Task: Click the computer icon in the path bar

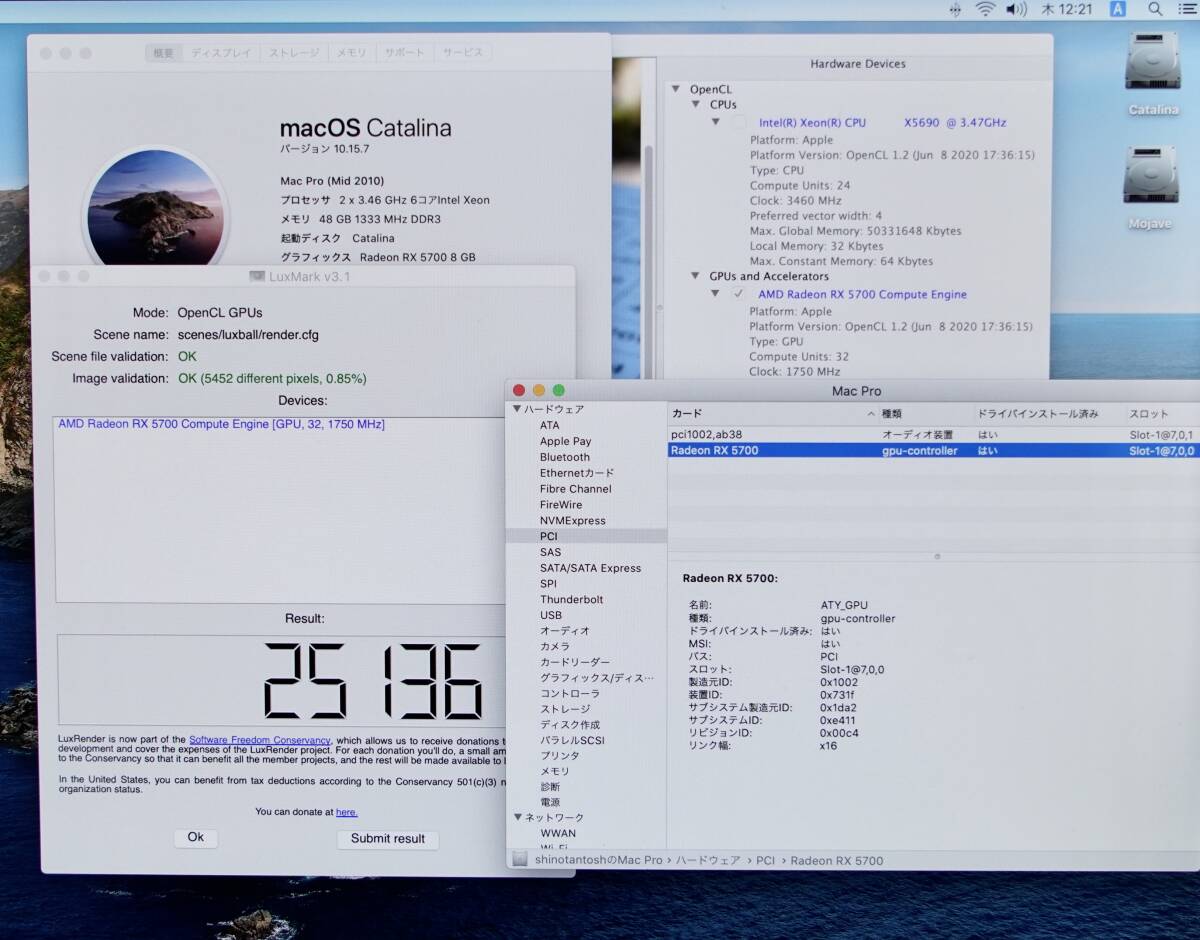Action: coord(520,859)
